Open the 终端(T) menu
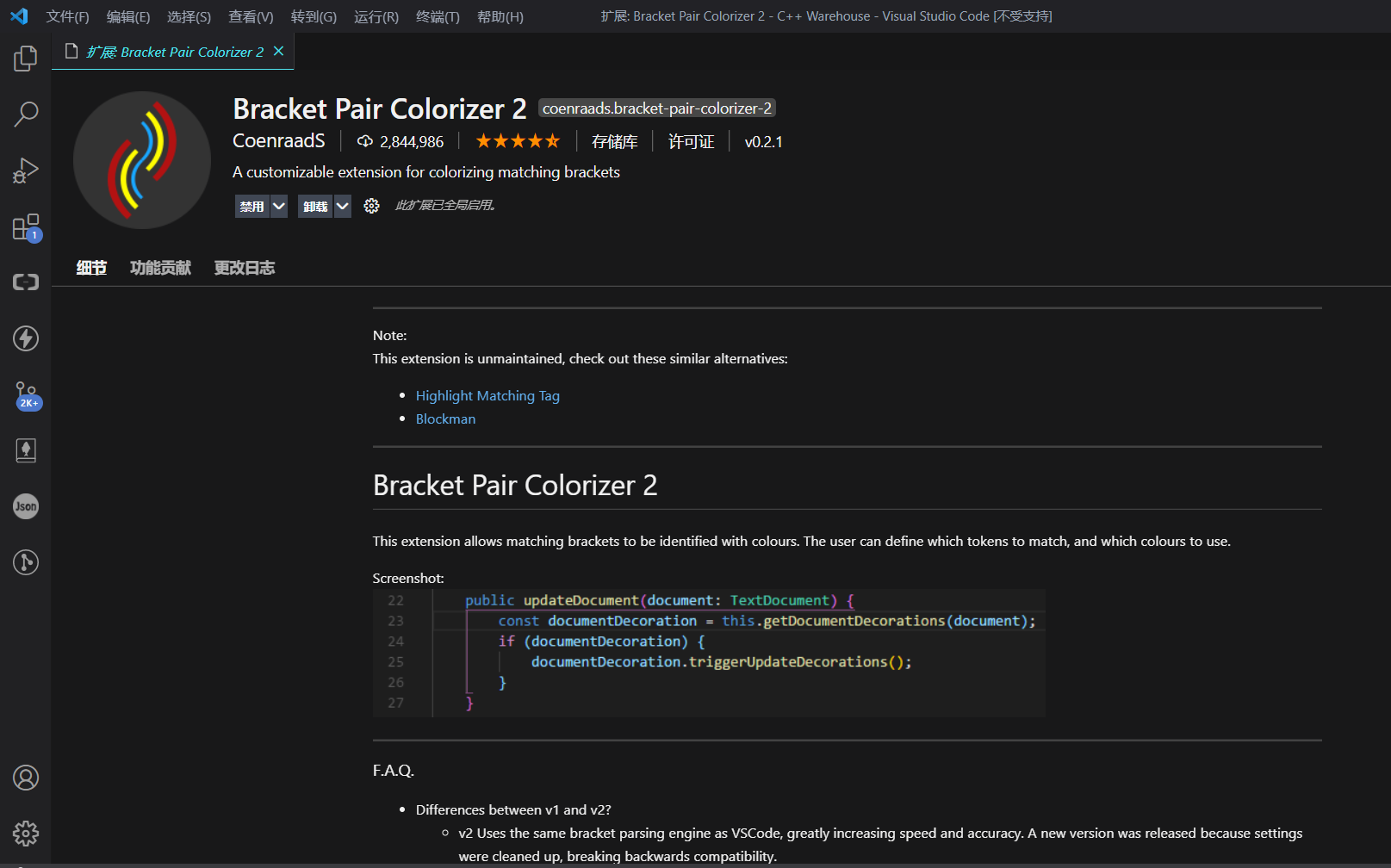 click(x=438, y=16)
